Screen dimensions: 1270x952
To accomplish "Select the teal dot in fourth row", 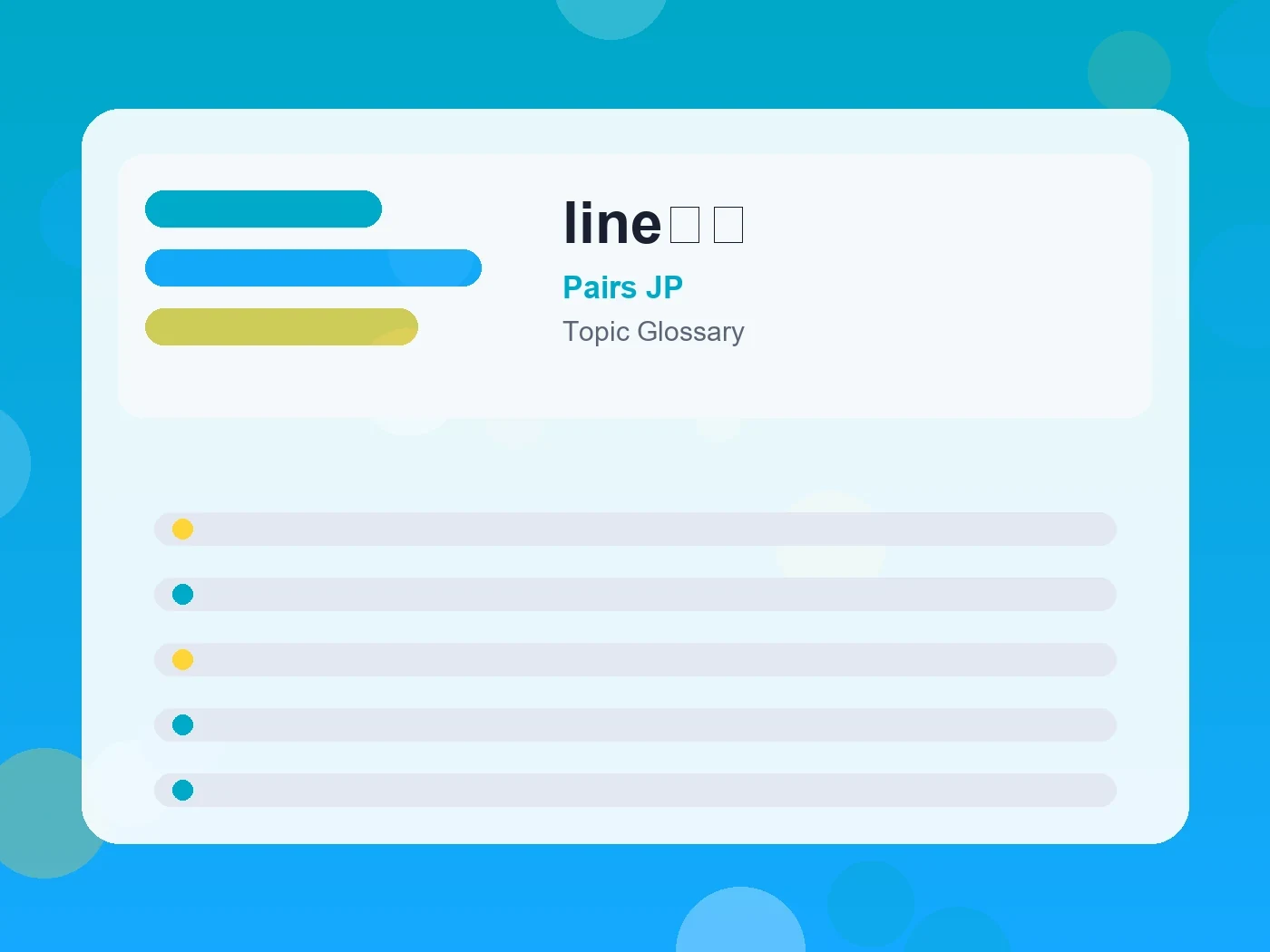I will tap(182, 724).
